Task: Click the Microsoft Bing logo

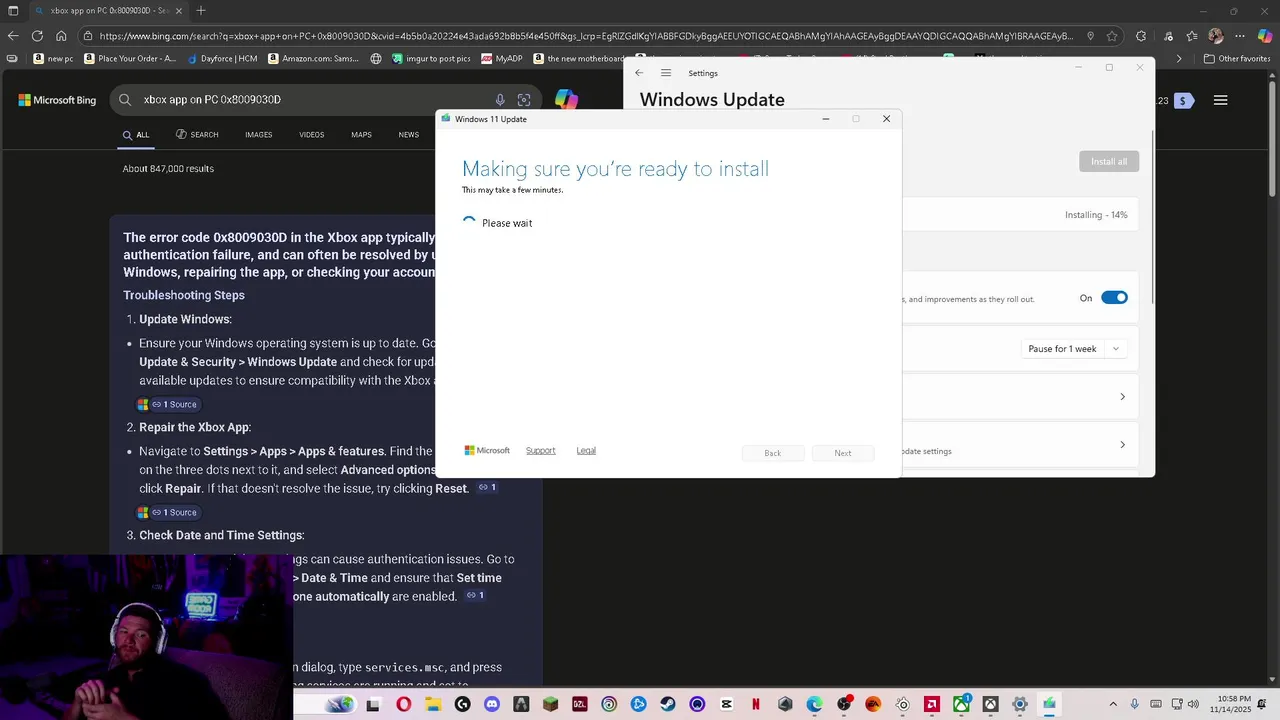Action: (x=57, y=100)
